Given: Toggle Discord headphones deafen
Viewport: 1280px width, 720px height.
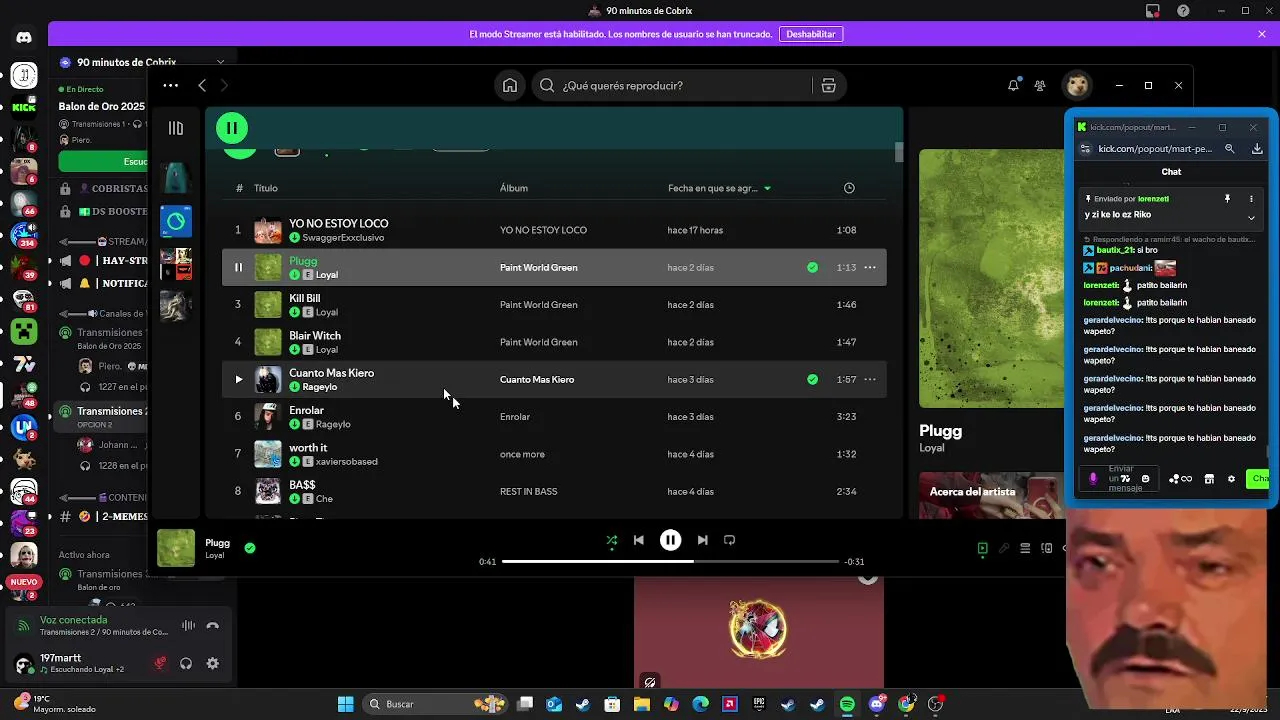Looking at the screenshot, I should click(186, 663).
